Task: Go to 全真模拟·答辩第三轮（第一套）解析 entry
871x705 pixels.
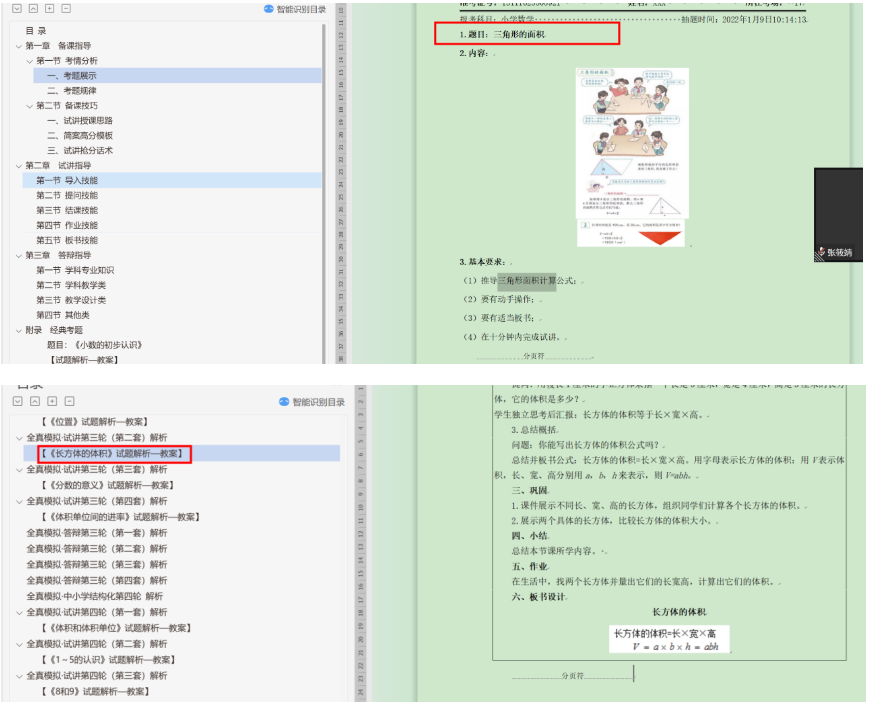Action: pyautogui.click(x=97, y=533)
